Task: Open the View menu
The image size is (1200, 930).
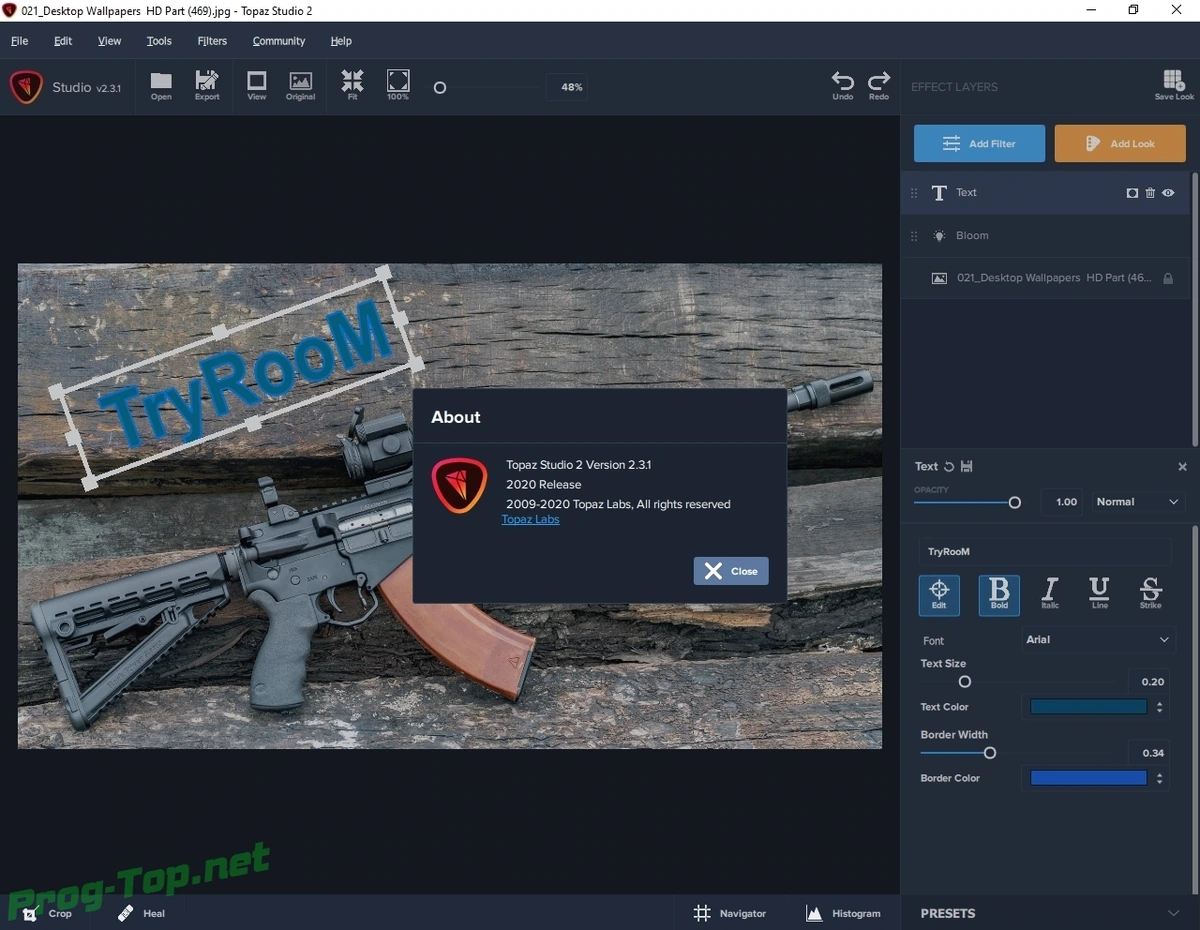Action: [x=109, y=41]
